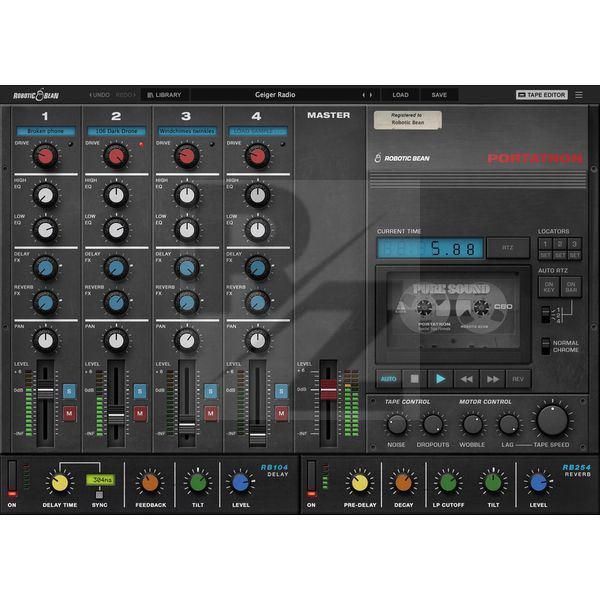Open the Tape Editor
This screenshot has height=600, width=600.
[541, 95]
